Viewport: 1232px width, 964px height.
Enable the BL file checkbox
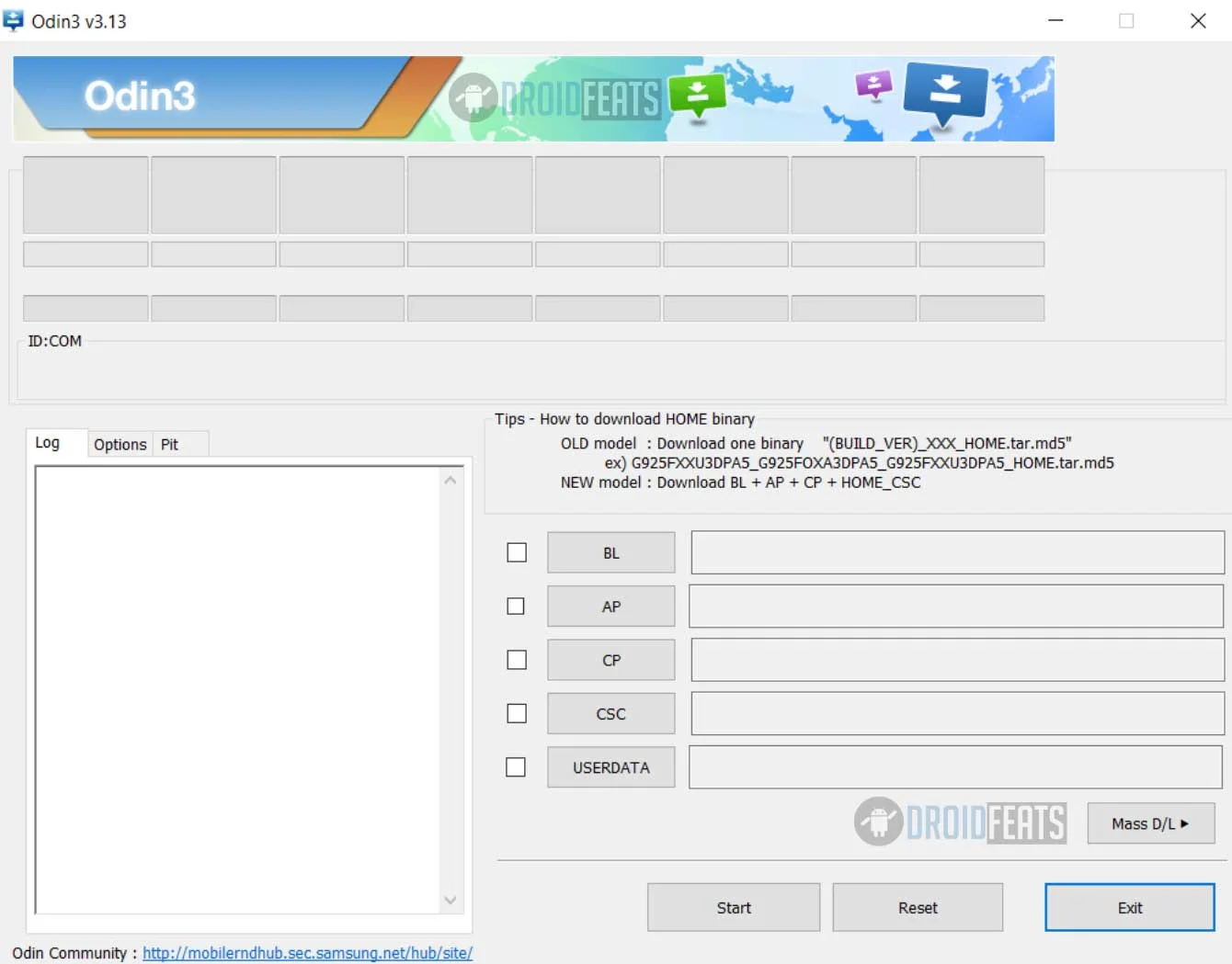[x=517, y=552]
